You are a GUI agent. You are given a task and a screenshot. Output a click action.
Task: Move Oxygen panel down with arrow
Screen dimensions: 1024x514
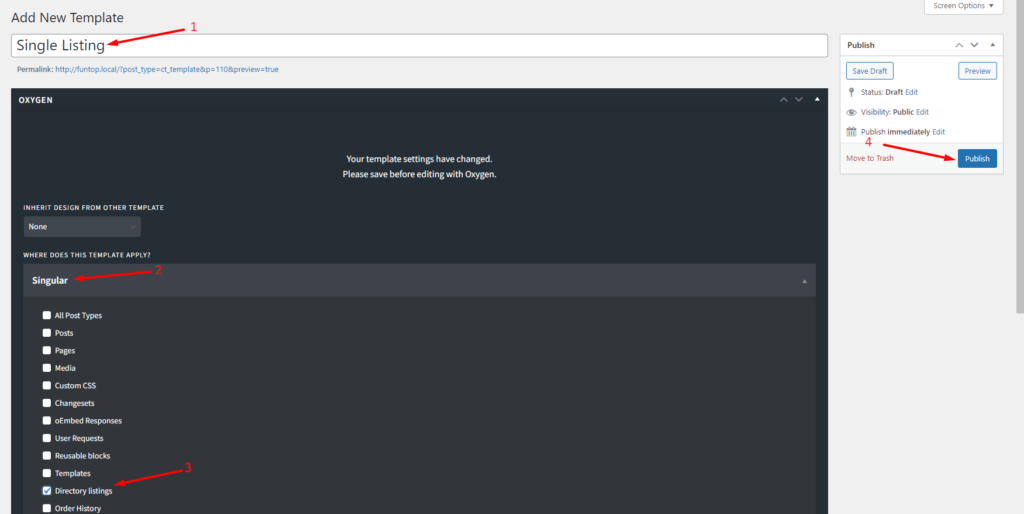point(799,100)
